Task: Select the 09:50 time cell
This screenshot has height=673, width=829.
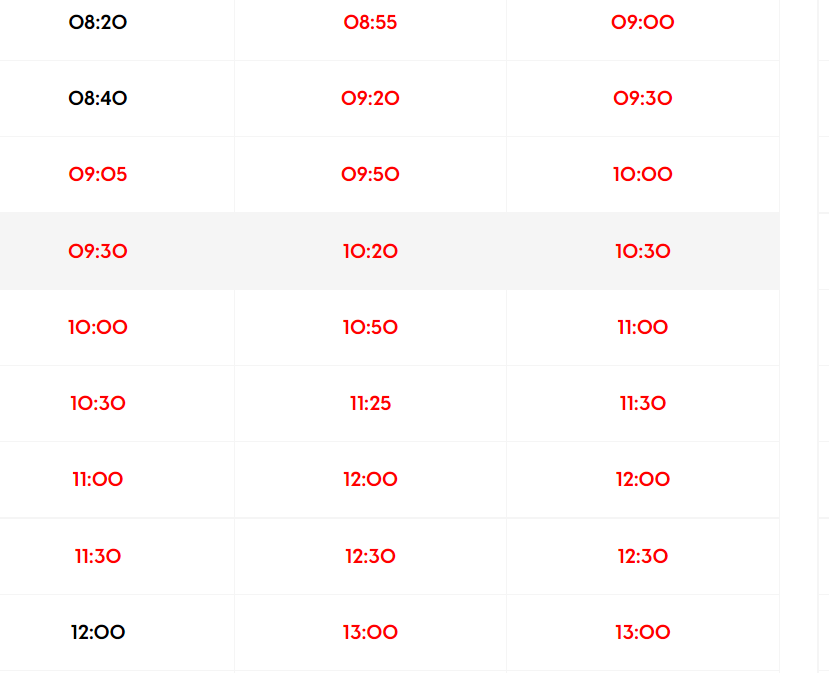Action: [370, 175]
